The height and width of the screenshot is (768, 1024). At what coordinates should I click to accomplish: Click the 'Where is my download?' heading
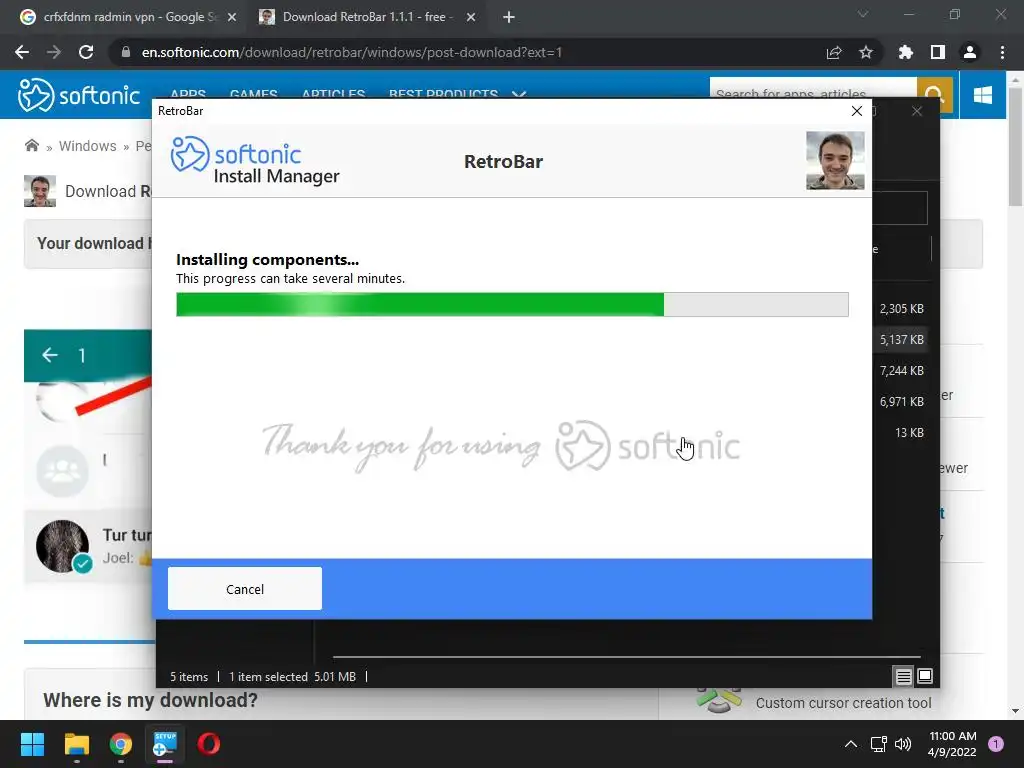tap(150, 700)
